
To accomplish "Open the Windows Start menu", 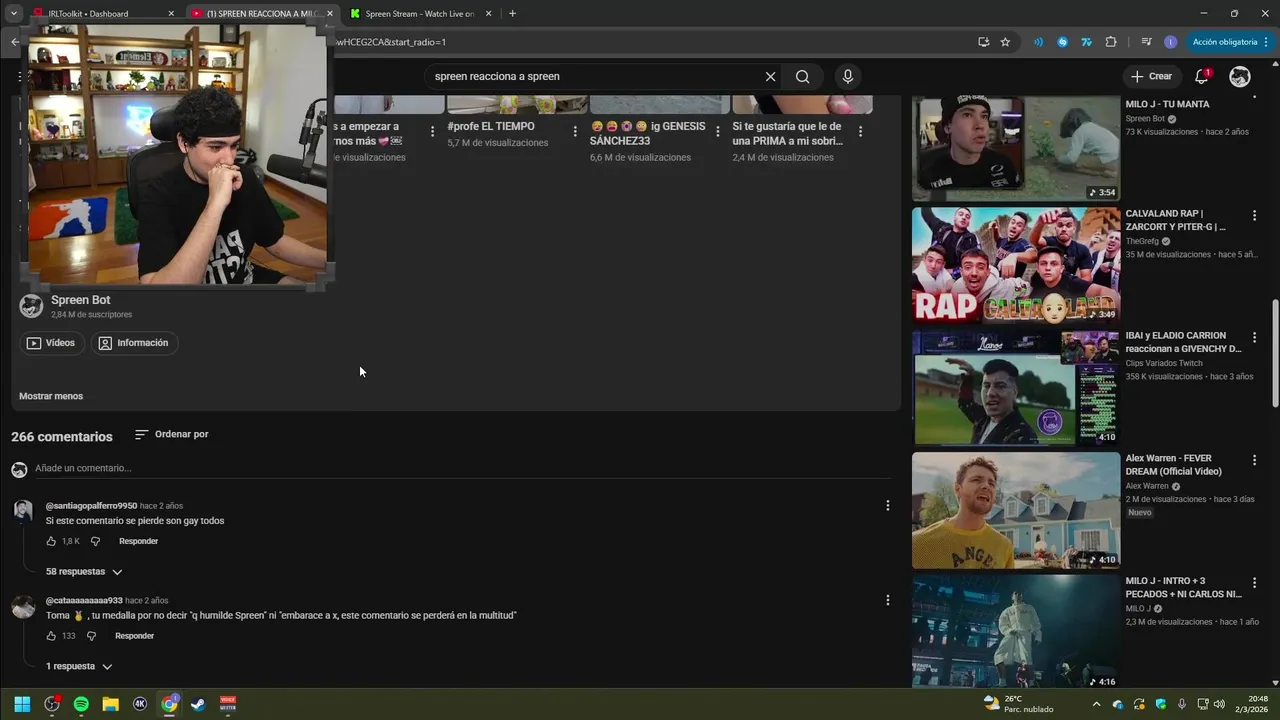I will [x=22, y=704].
